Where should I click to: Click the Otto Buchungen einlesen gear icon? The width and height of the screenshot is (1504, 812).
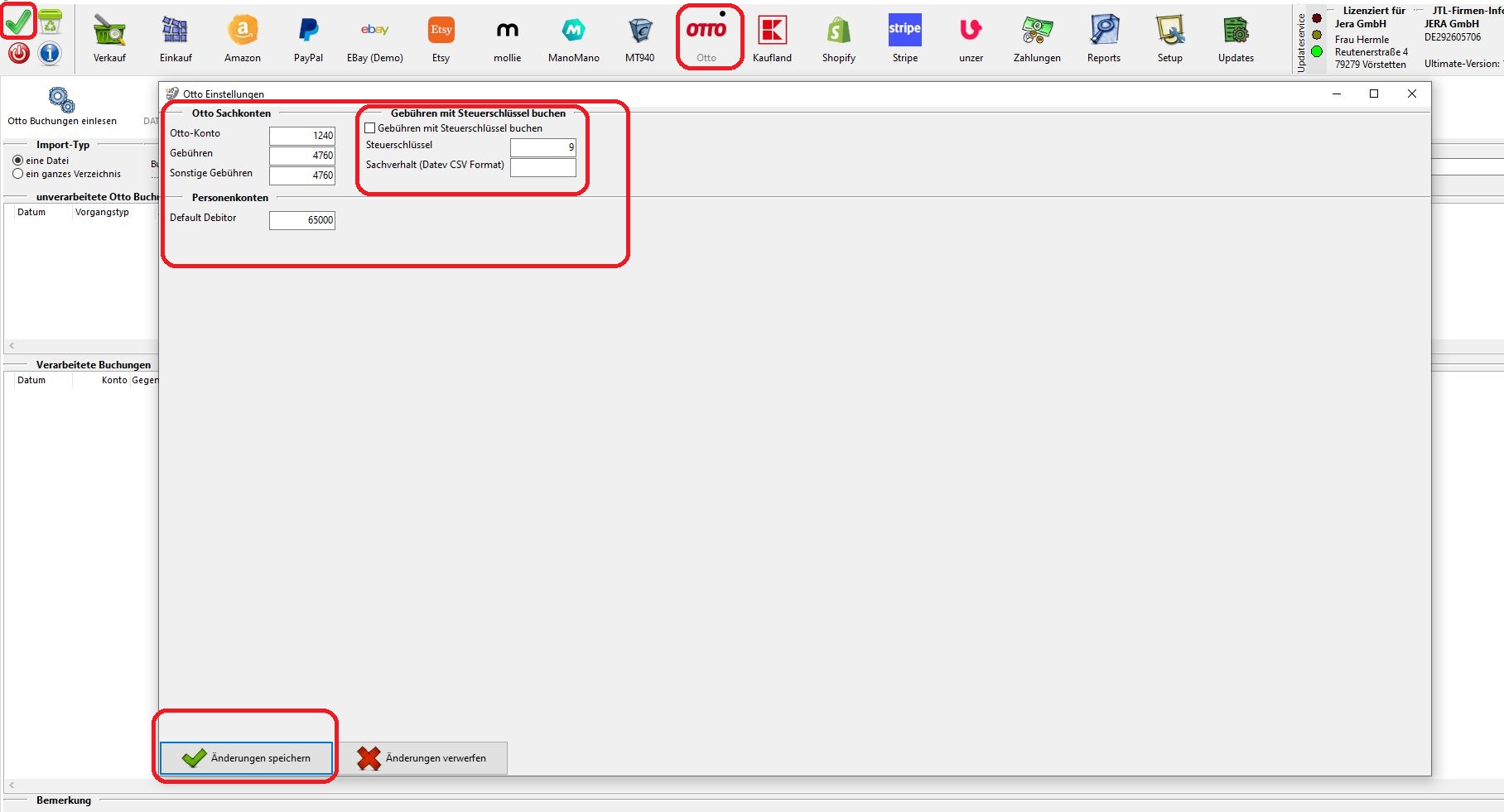click(x=62, y=100)
